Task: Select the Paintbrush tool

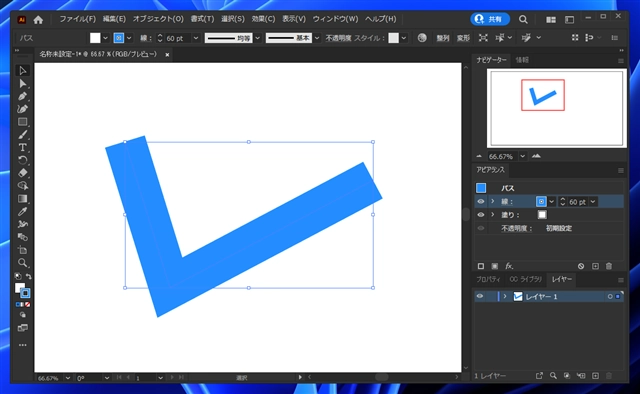Action: point(22,135)
